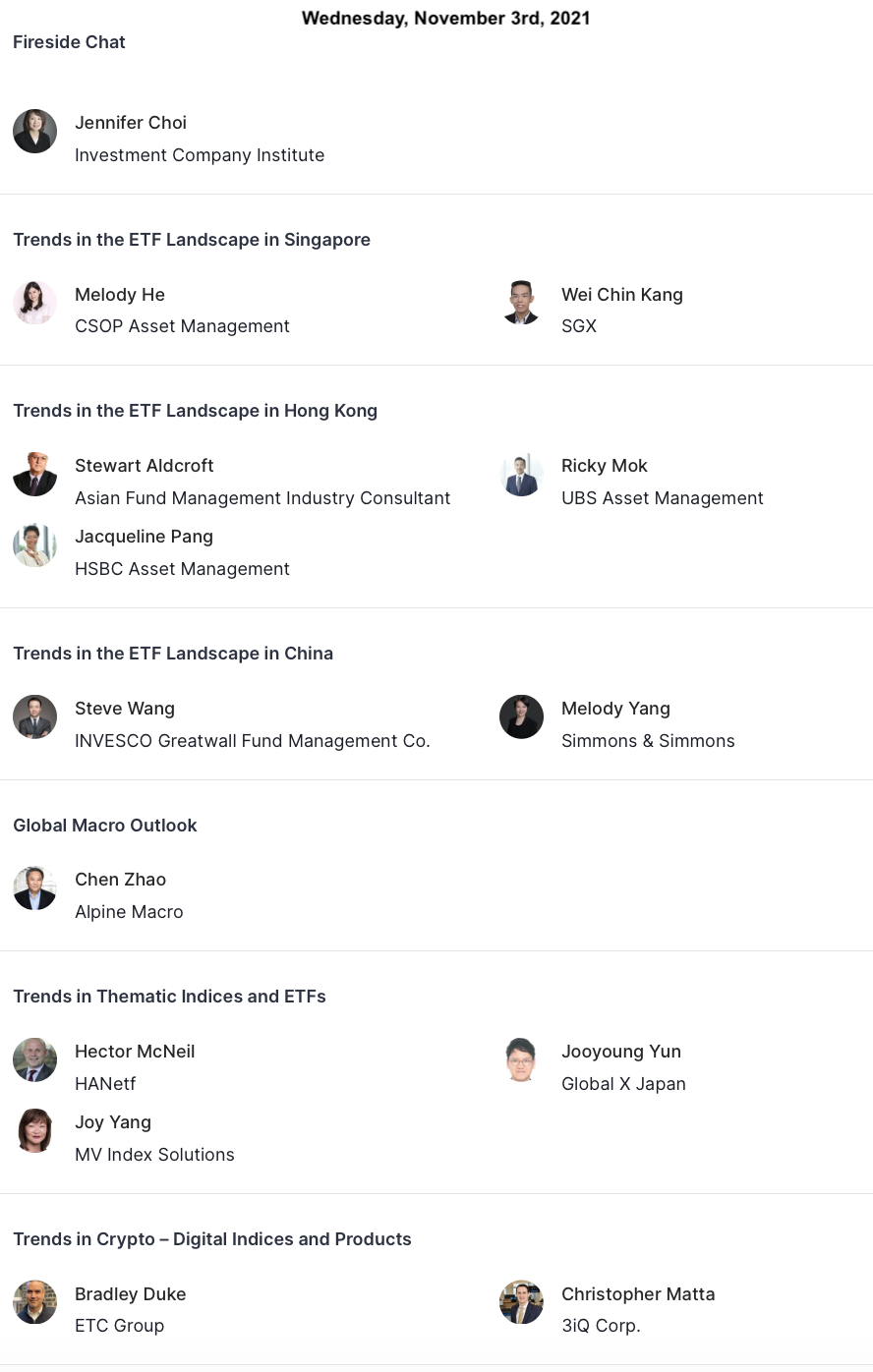Image resolution: width=873 pixels, height=1372 pixels.
Task: Click the Fireside Chat session title
Action: (69, 42)
